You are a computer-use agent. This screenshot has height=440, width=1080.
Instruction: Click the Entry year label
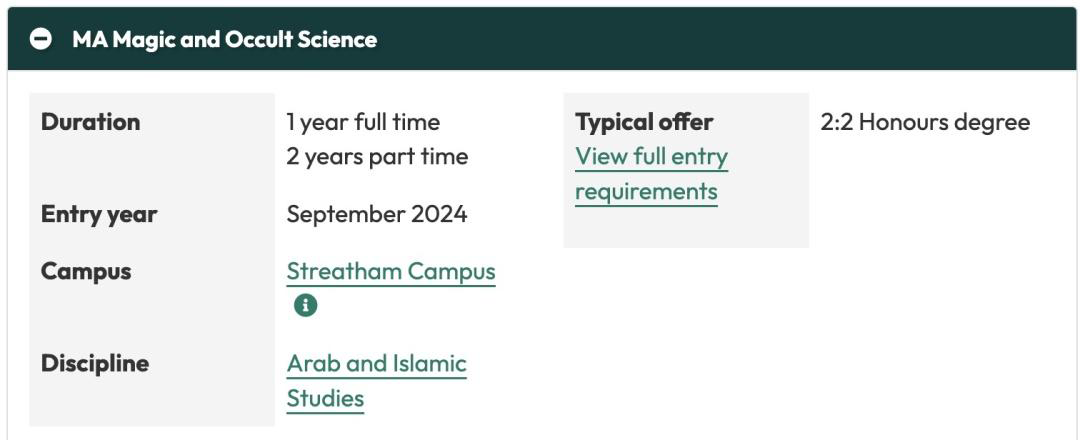click(98, 214)
